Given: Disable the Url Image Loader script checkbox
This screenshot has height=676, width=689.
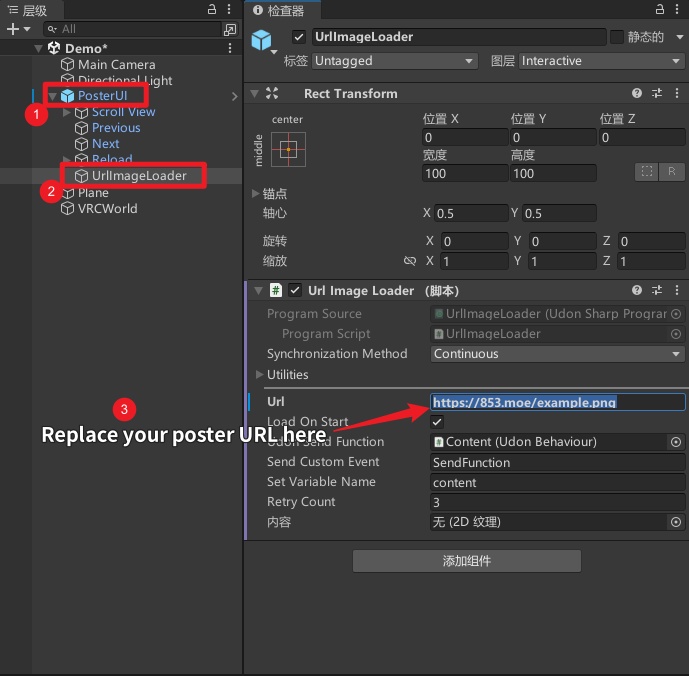Looking at the screenshot, I should (295, 291).
